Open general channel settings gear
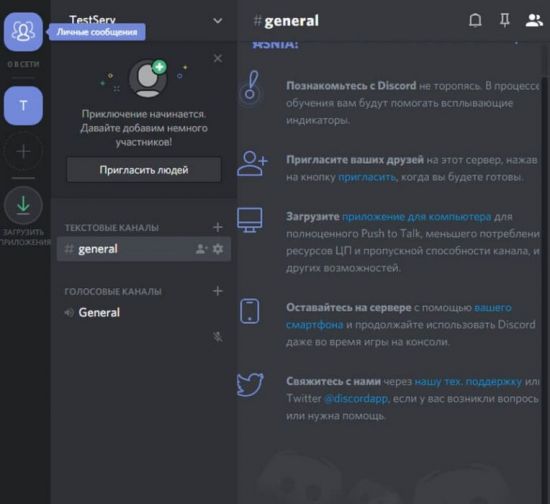550x504 pixels. point(218,249)
